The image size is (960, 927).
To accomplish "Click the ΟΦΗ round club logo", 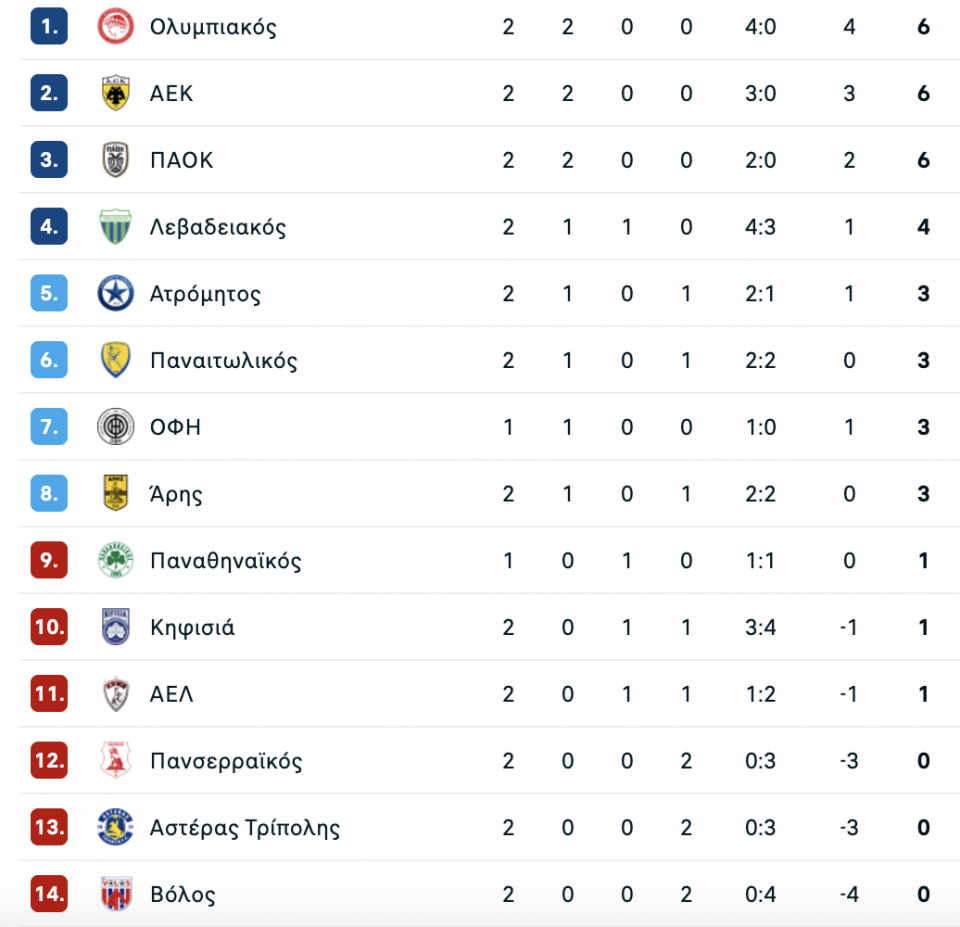I will (x=116, y=427).
